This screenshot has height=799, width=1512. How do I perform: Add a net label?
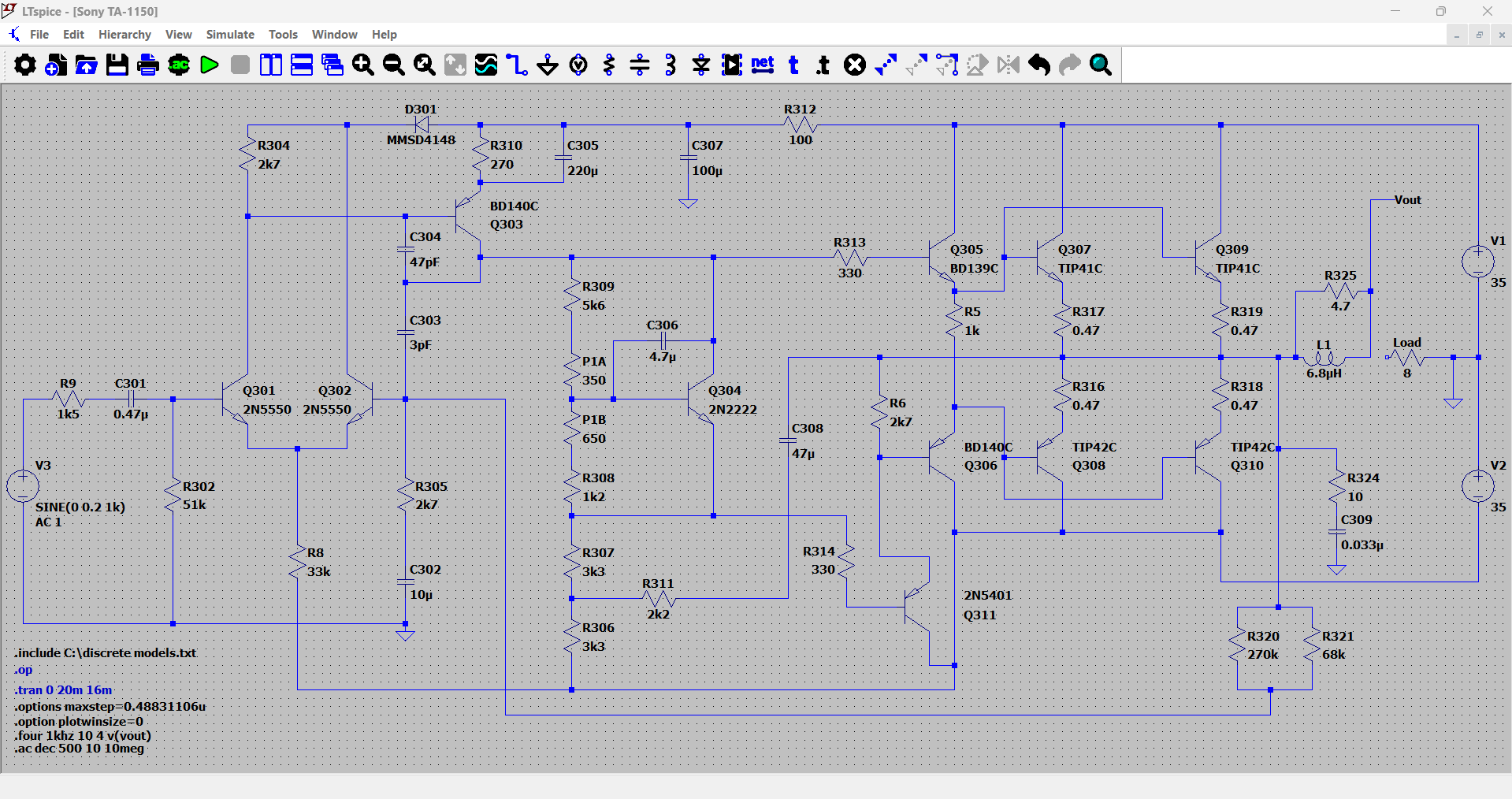coord(763,65)
